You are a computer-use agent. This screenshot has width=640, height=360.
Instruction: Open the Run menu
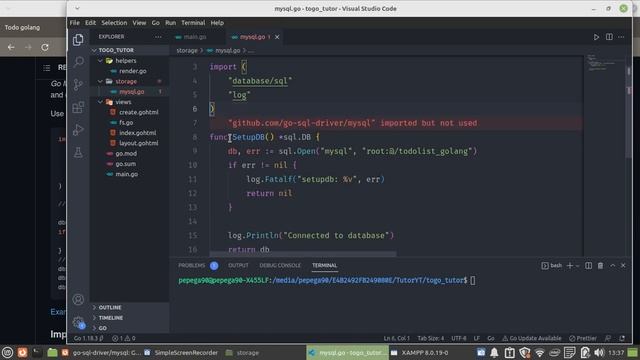tap(171, 23)
